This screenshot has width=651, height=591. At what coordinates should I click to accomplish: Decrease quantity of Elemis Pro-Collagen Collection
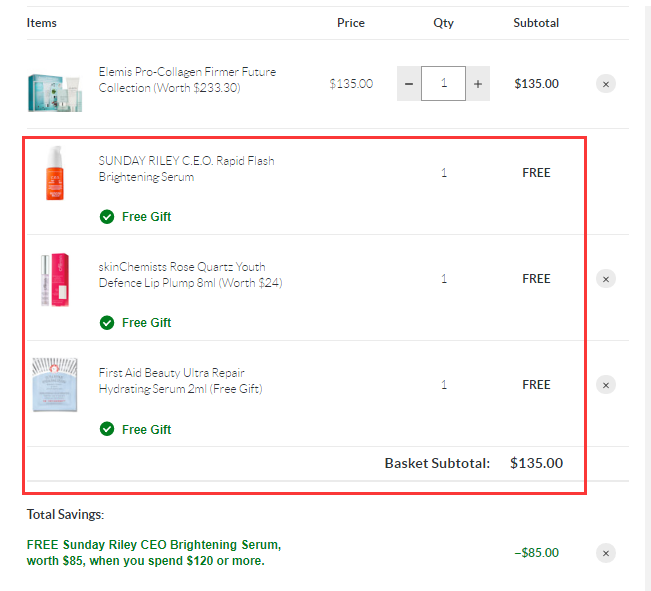point(409,83)
